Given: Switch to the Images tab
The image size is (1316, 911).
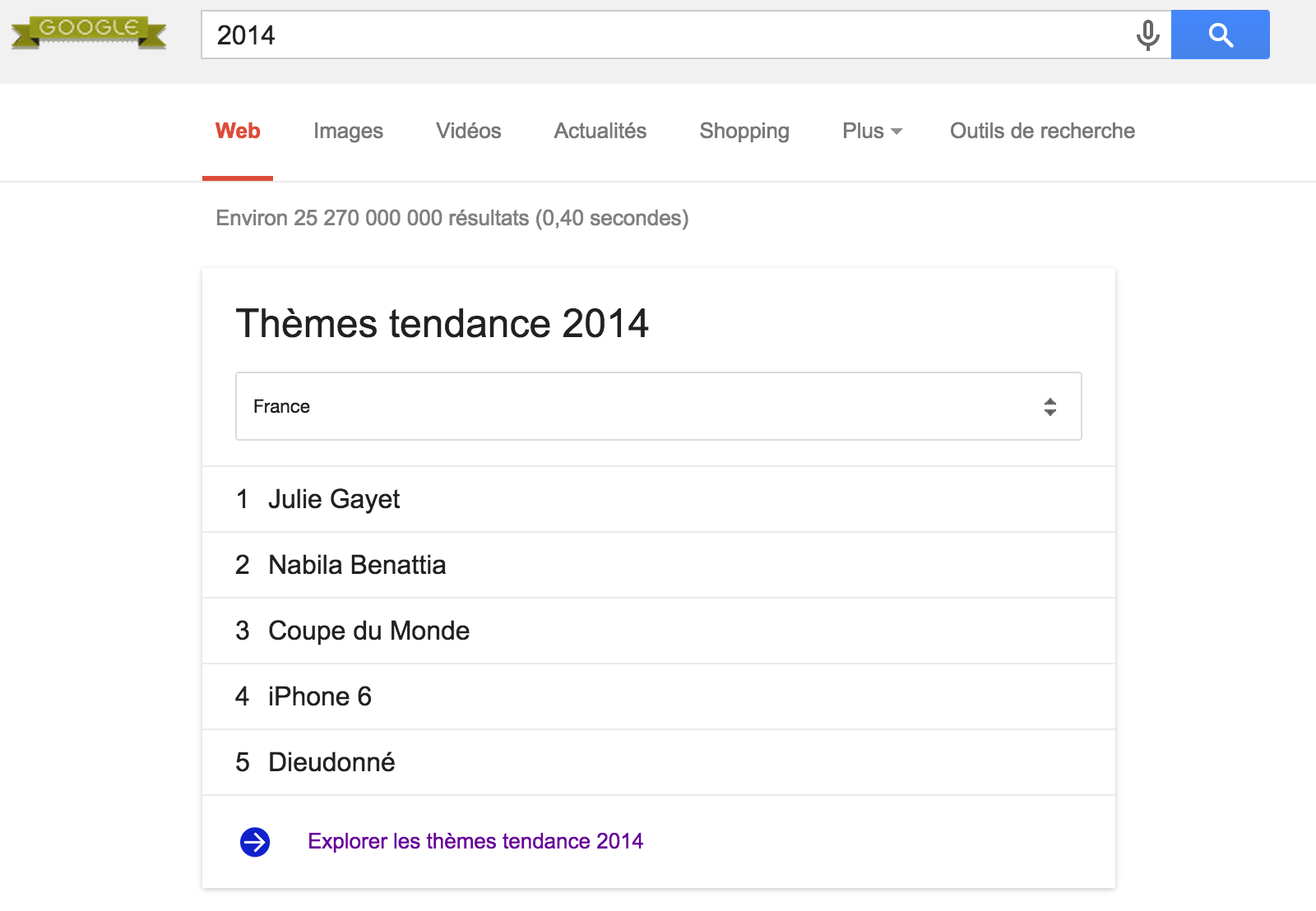Looking at the screenshot, I should 348,132.
